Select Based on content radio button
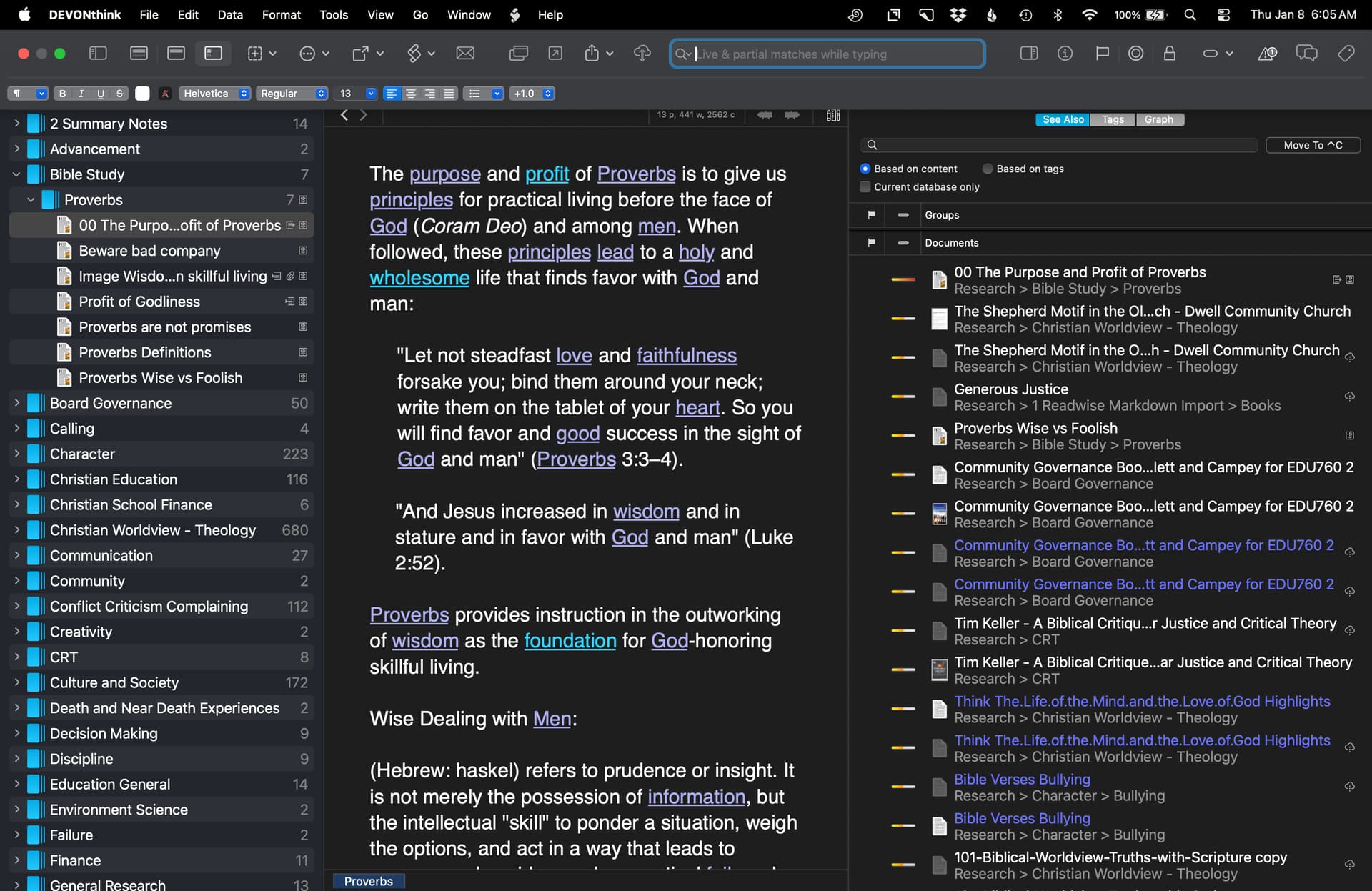Image resolution: width=1372 pixels, height=891 pixels. point(865,169)
